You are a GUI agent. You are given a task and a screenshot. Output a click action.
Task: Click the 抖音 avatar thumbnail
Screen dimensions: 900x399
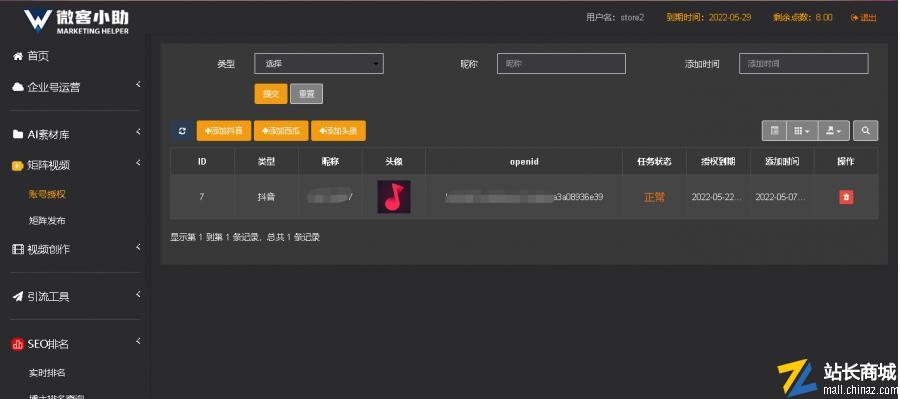(x=394, y=197)
